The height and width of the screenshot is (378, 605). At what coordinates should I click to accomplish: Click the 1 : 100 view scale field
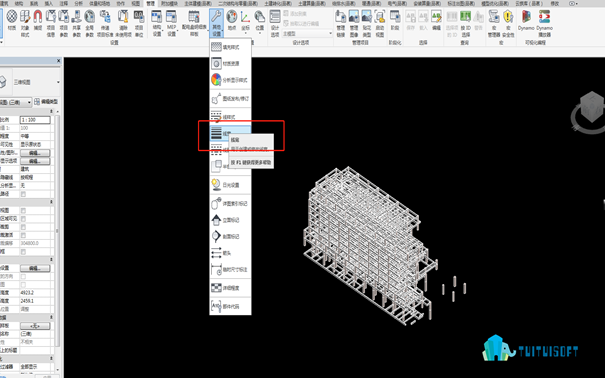(35, 120)
